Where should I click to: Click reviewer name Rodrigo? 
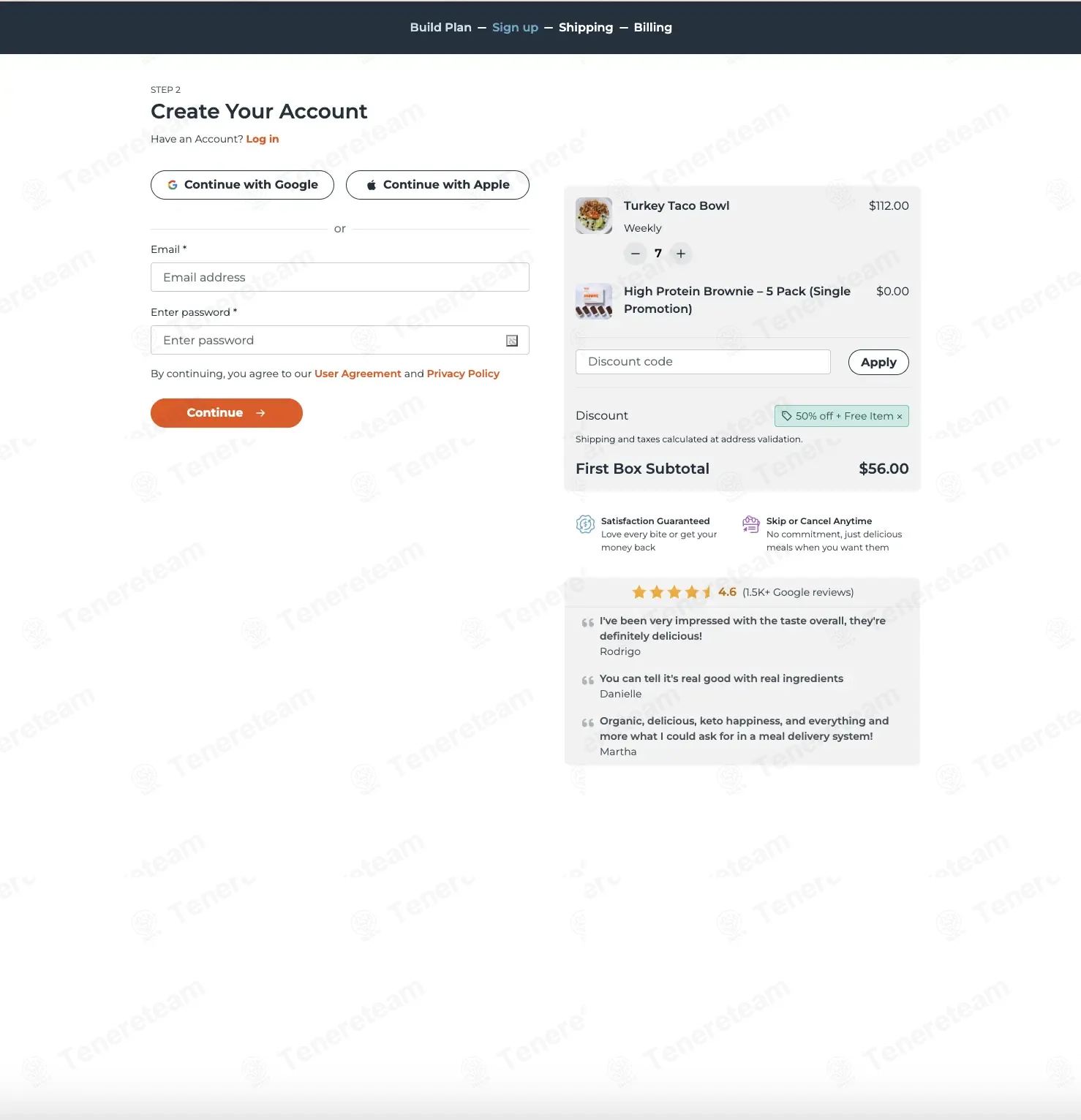[620, 651]
